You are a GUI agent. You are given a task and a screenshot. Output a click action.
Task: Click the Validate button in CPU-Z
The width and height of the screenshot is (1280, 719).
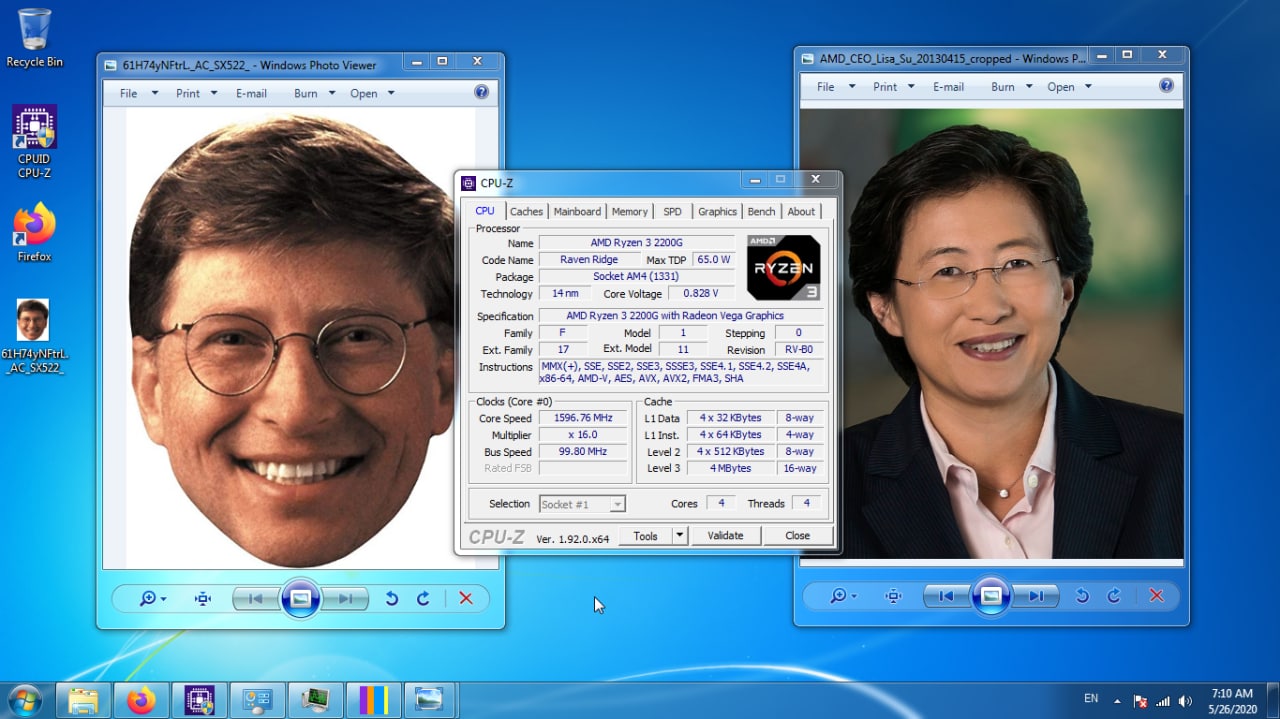(725, 536)
